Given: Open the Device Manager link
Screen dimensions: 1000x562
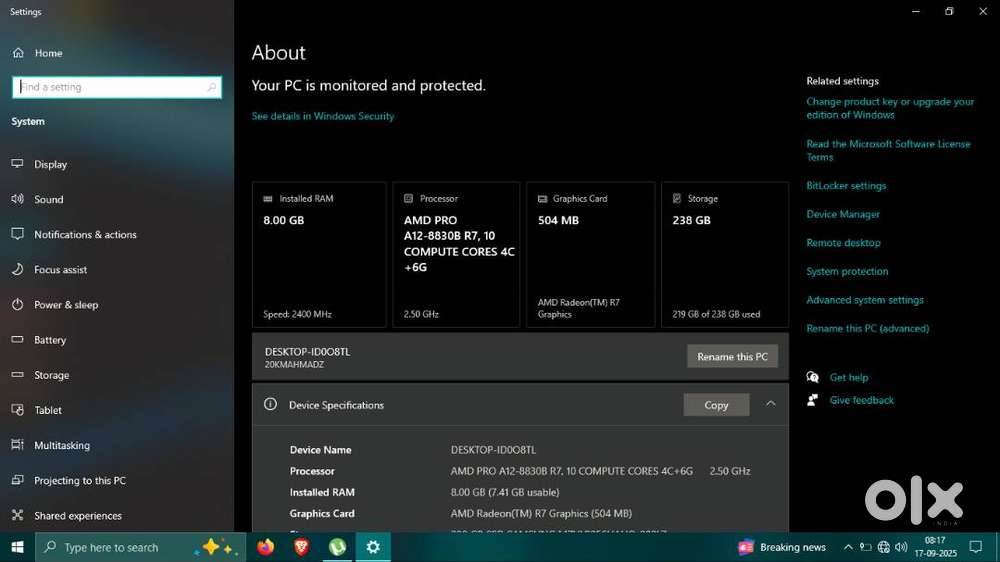Looking at the screenshot, I should pos(843,214).
